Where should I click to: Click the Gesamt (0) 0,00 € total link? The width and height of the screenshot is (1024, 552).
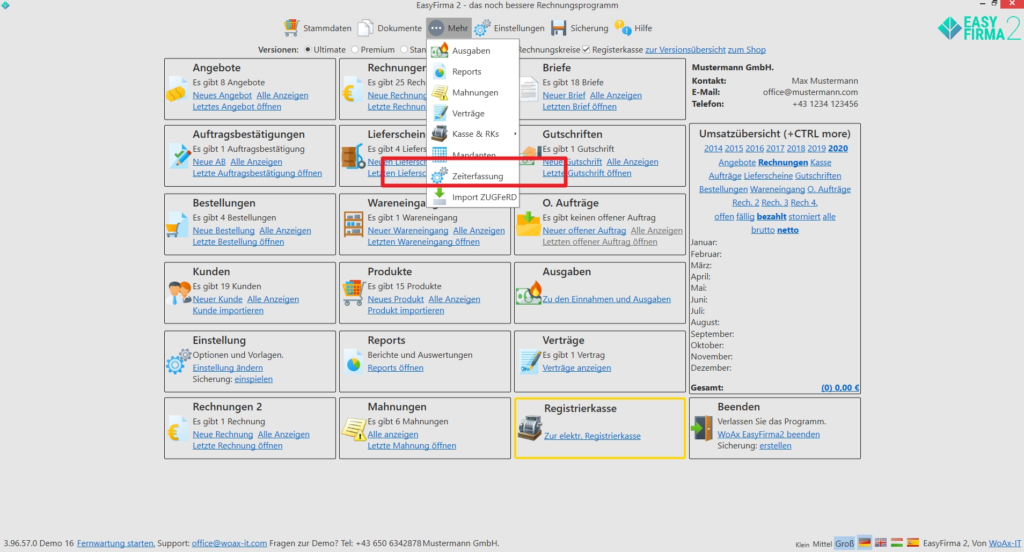[840, 387]
